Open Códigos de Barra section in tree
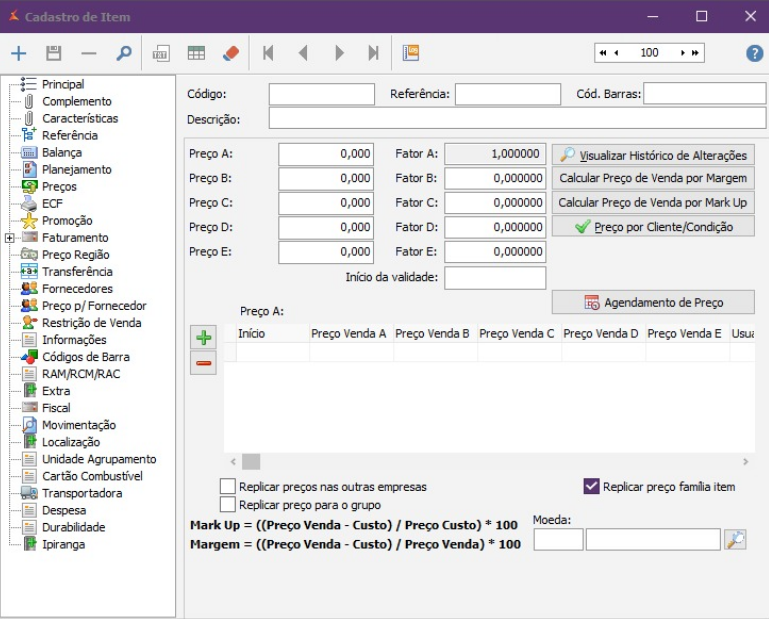The image size is (769, 619). (x=85, y=357)
